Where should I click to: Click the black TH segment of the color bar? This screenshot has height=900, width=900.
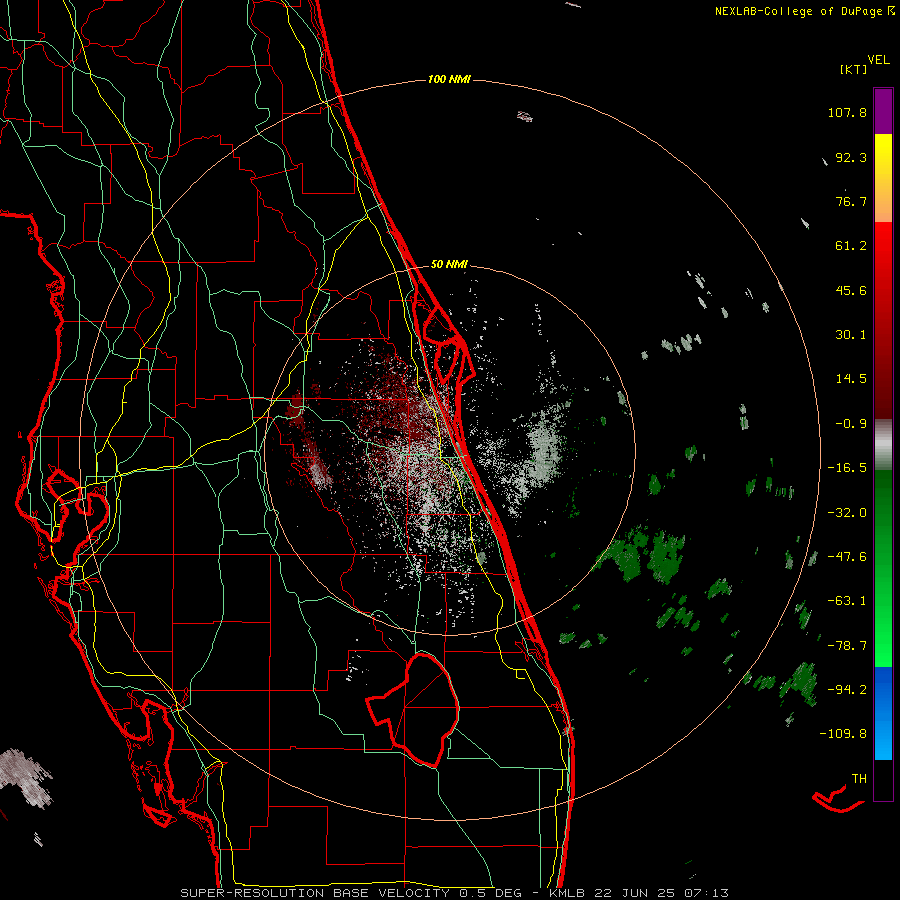pyautogui.click(x=883, y=780)
